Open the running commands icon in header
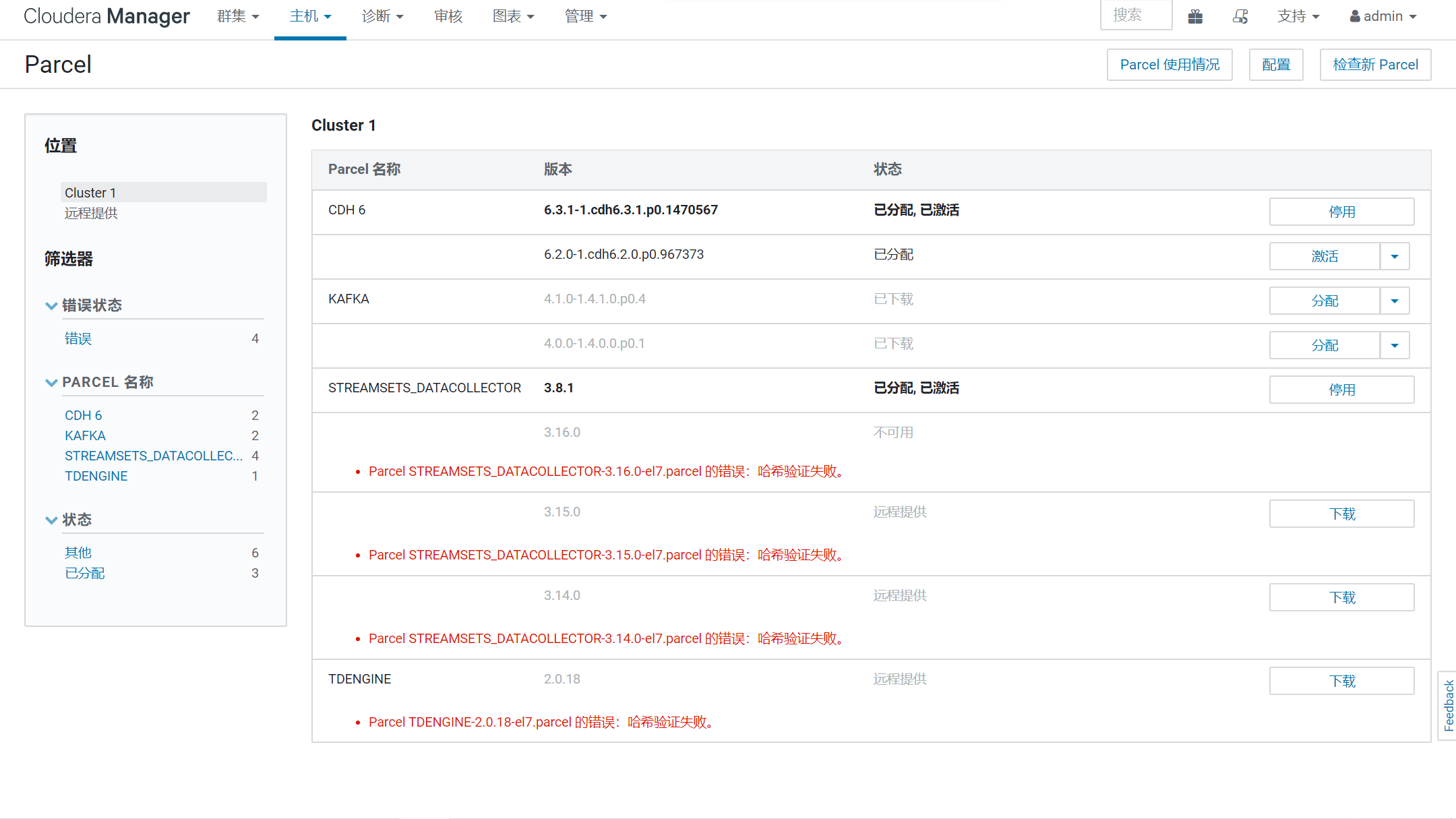Screen dimensions: 1456x819 click(1240, 16)
